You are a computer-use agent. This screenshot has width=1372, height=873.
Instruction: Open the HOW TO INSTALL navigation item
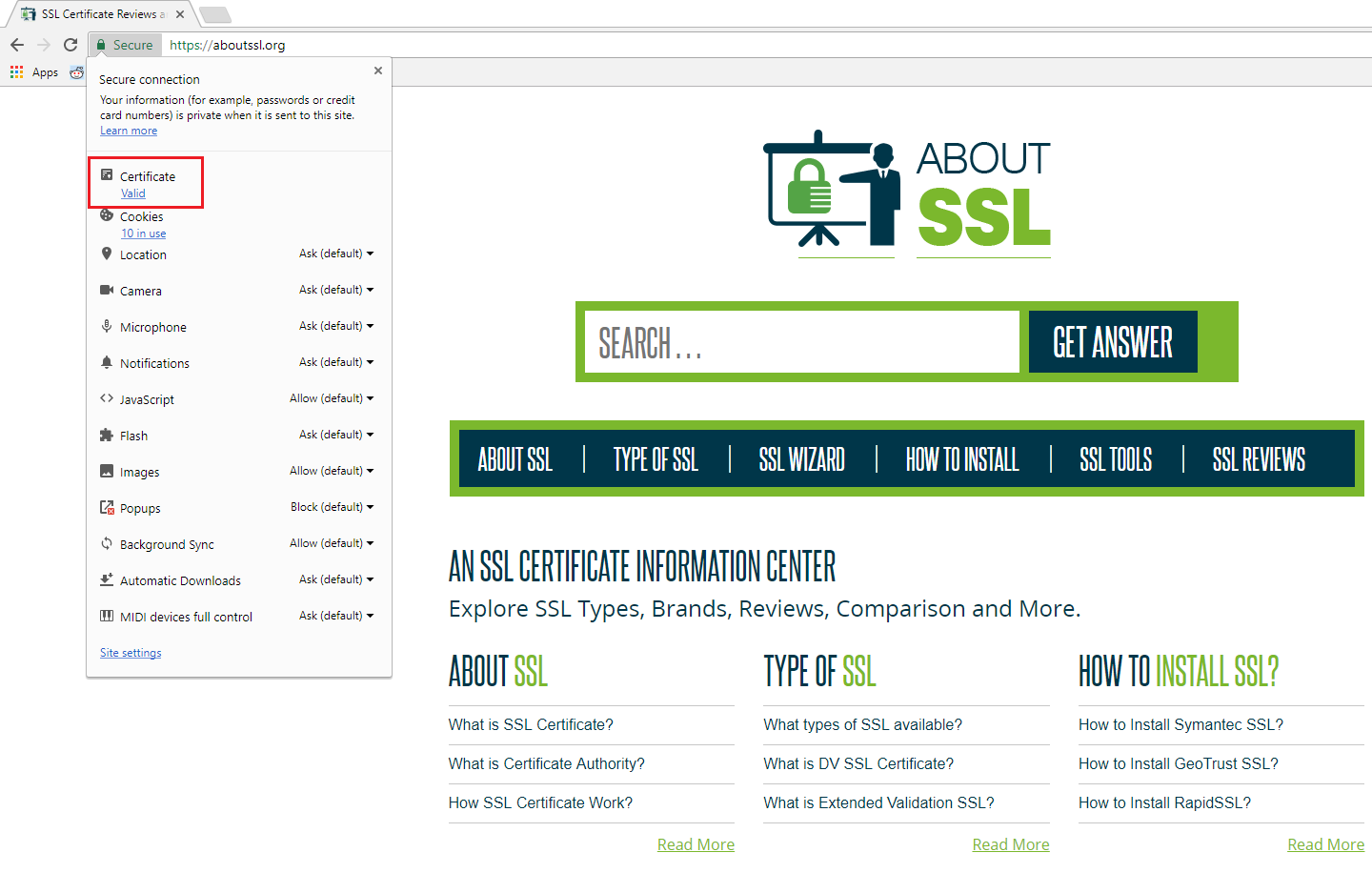coord(962,459)
